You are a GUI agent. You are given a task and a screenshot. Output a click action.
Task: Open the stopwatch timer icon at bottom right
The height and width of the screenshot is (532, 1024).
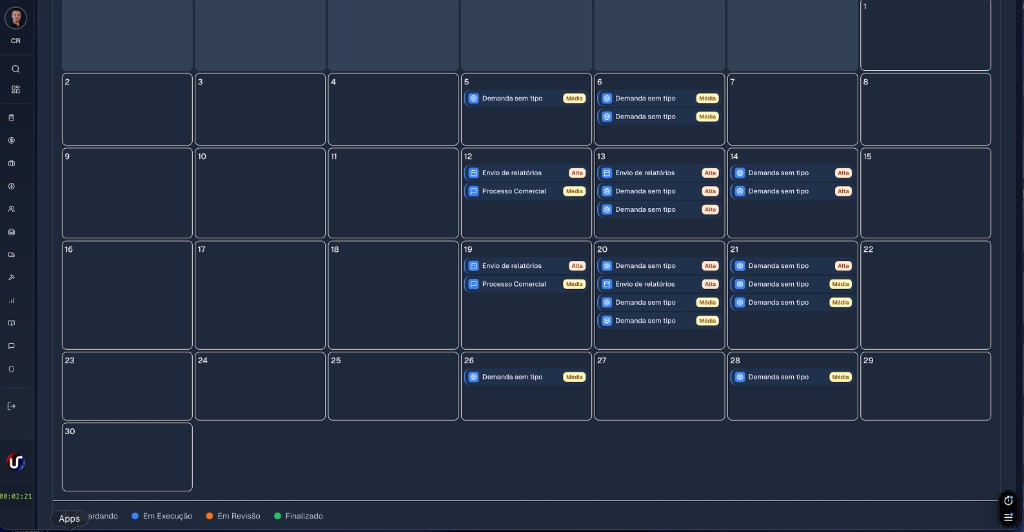pyautogui.click(x=1008, y=501)
